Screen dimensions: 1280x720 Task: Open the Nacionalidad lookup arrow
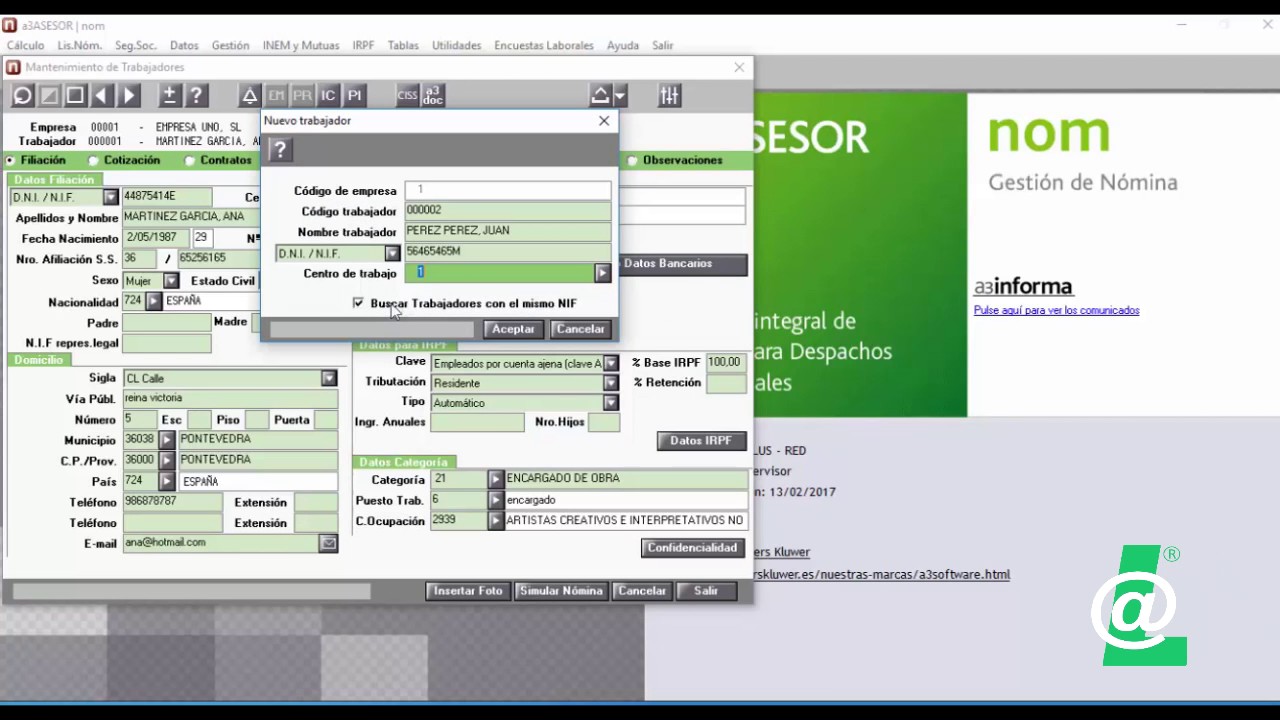[x=153, y=301]
